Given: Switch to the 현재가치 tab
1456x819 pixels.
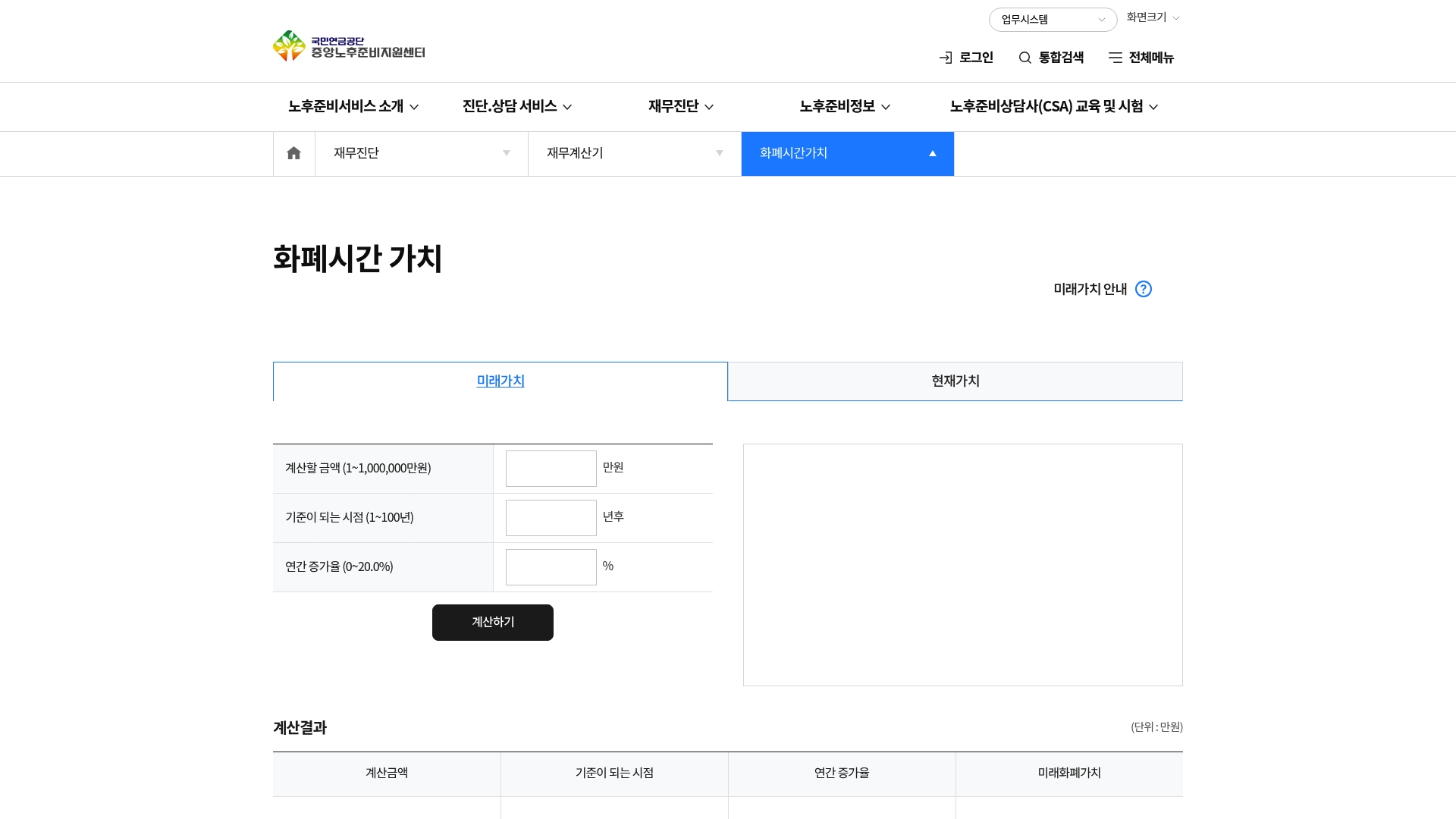Looking at the screenshot, I should point(955,381).
